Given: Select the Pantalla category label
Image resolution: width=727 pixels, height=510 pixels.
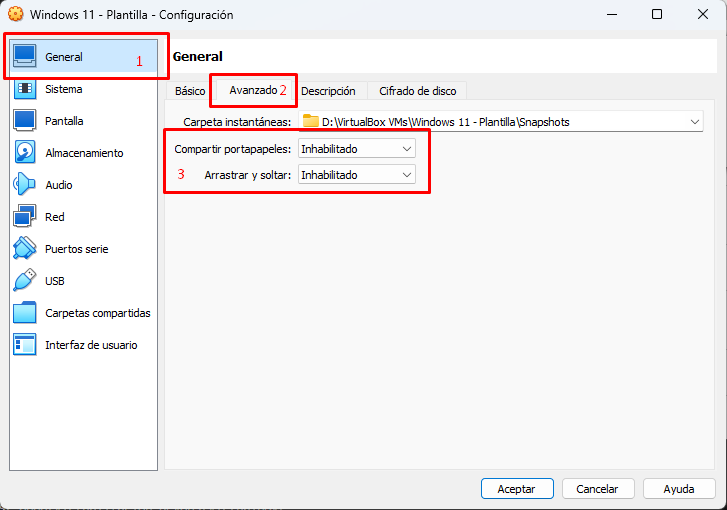Looking at the screenshot, I should (64, 121).
